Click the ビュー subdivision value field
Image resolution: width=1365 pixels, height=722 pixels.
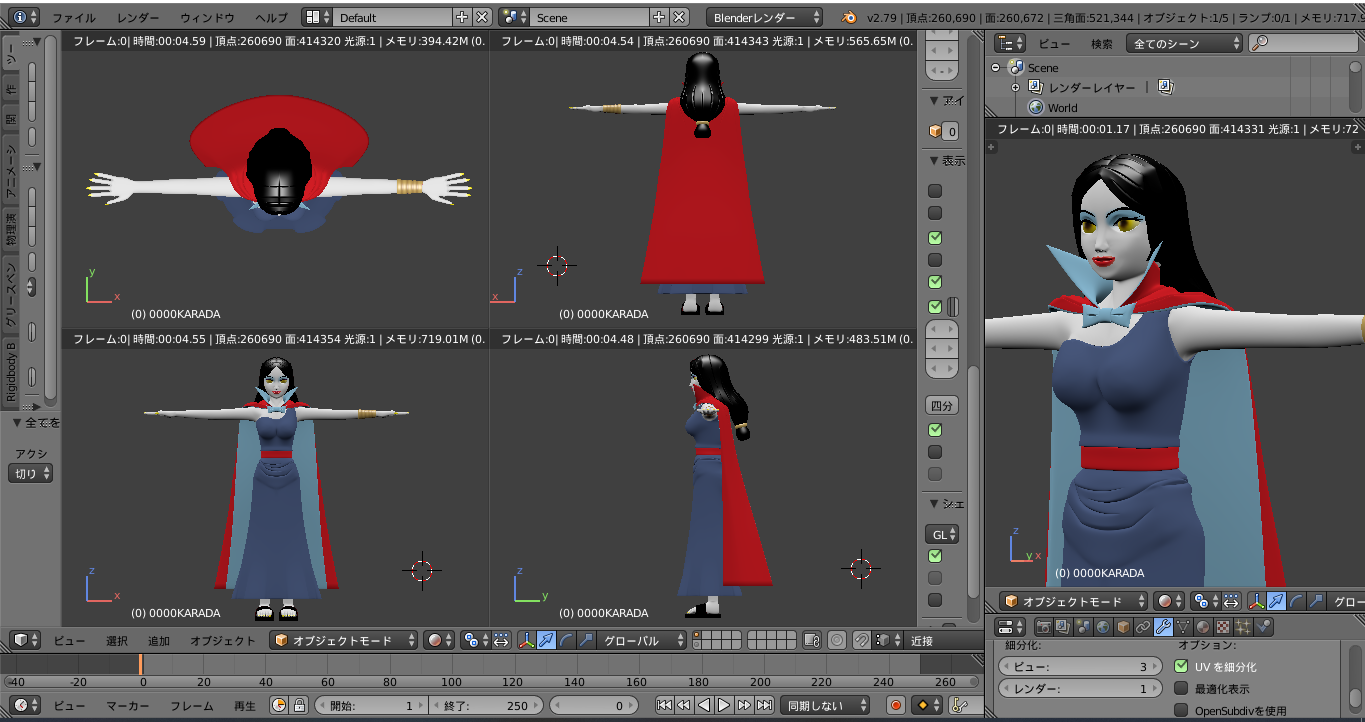point(1078,666)
